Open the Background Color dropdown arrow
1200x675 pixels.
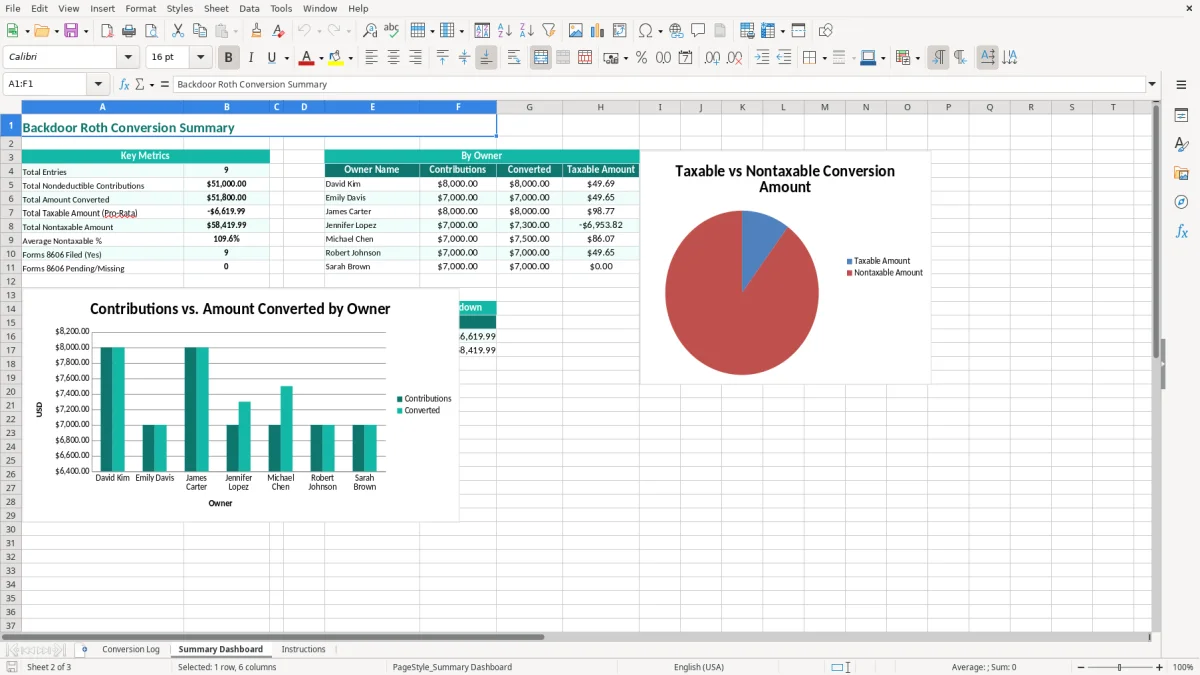(350, 58)
